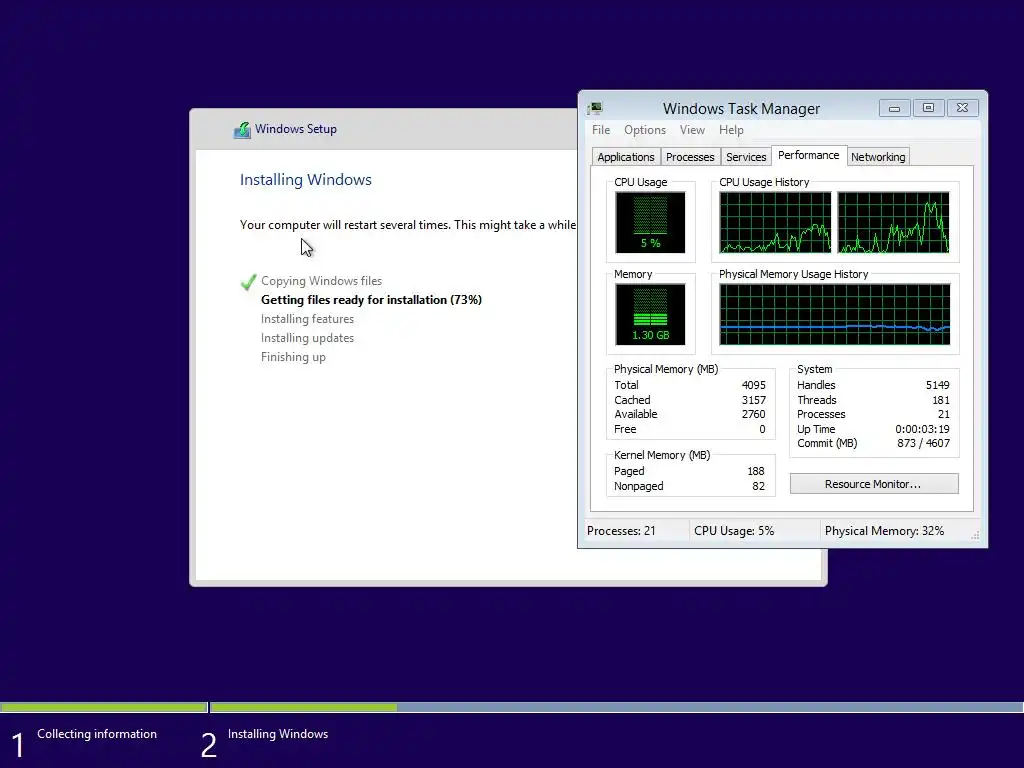Screen dimensions: 1024x768
Task: Click the Windows Setup title text
Action: point(296,129)
